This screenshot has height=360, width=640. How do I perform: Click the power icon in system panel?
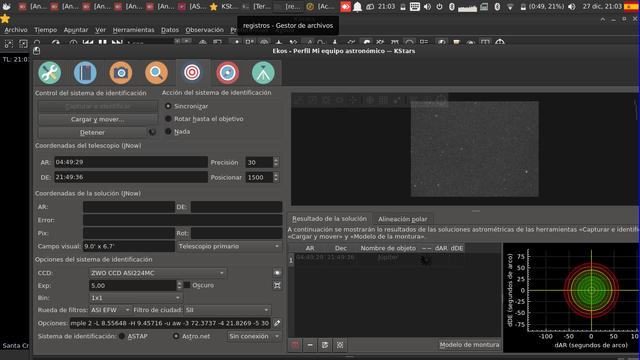(440, 7)
